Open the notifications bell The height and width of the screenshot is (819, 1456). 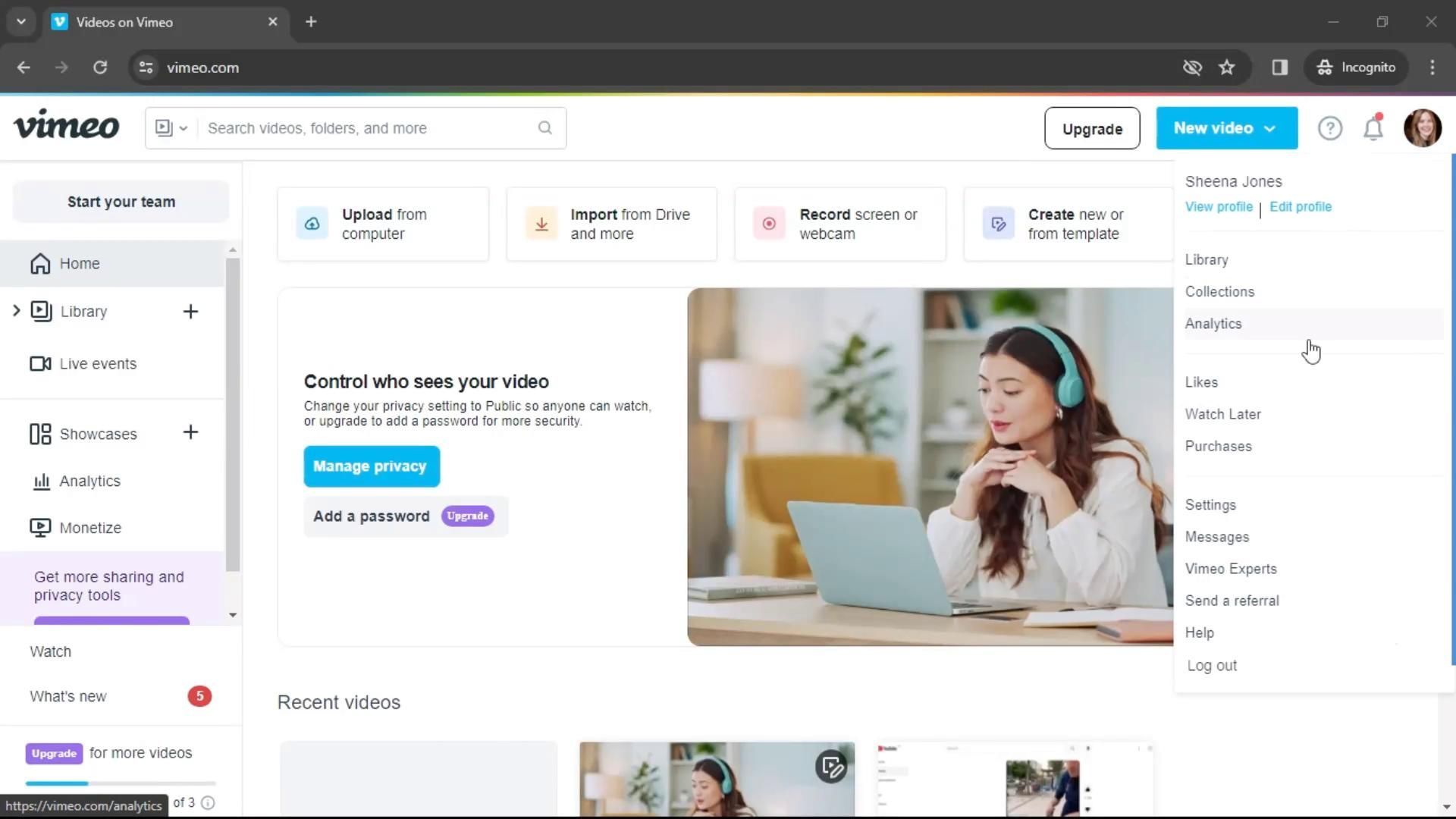click(1373, 128)
